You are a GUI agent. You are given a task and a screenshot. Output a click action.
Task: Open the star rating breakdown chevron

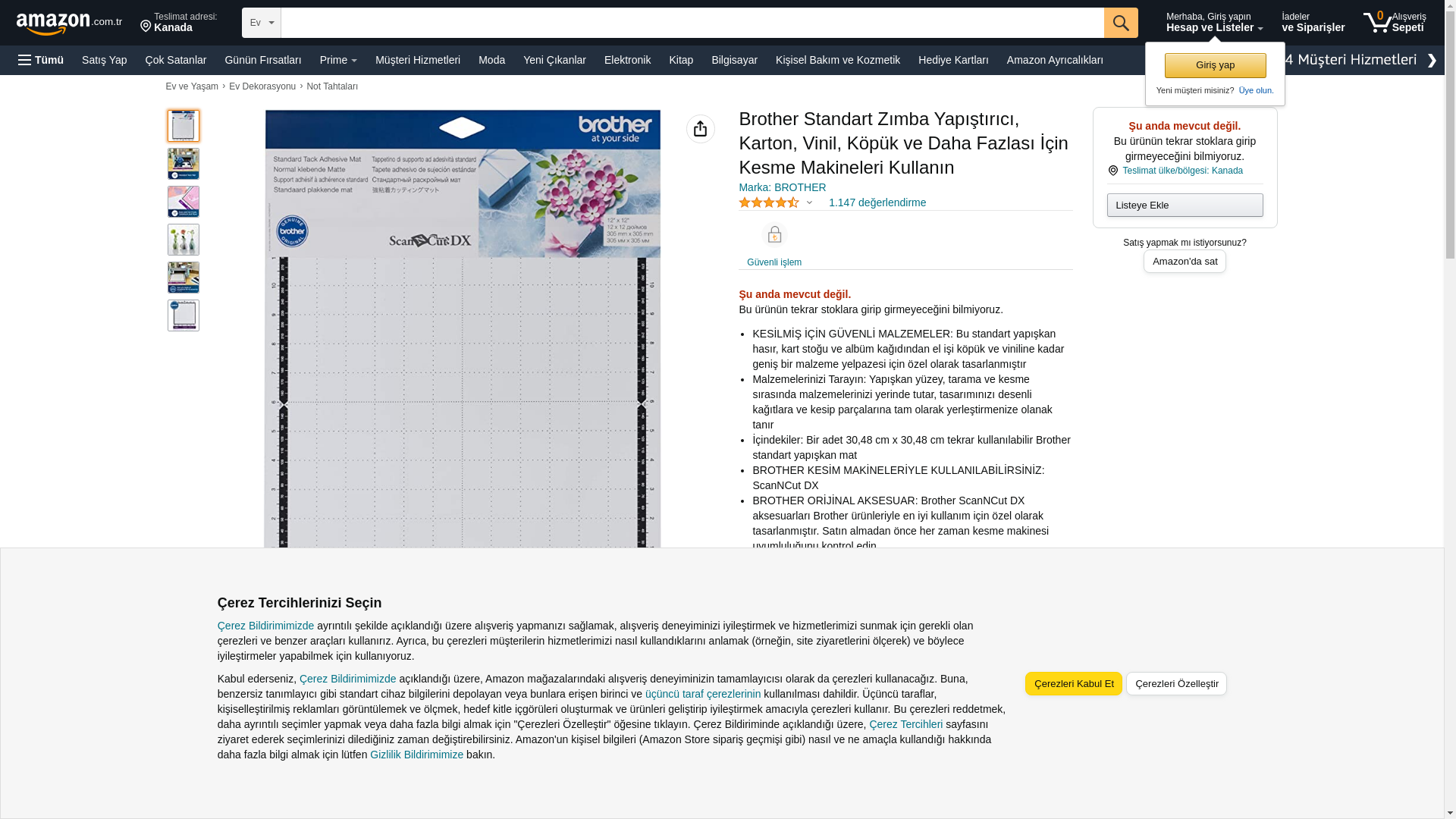tap(809, 202)
